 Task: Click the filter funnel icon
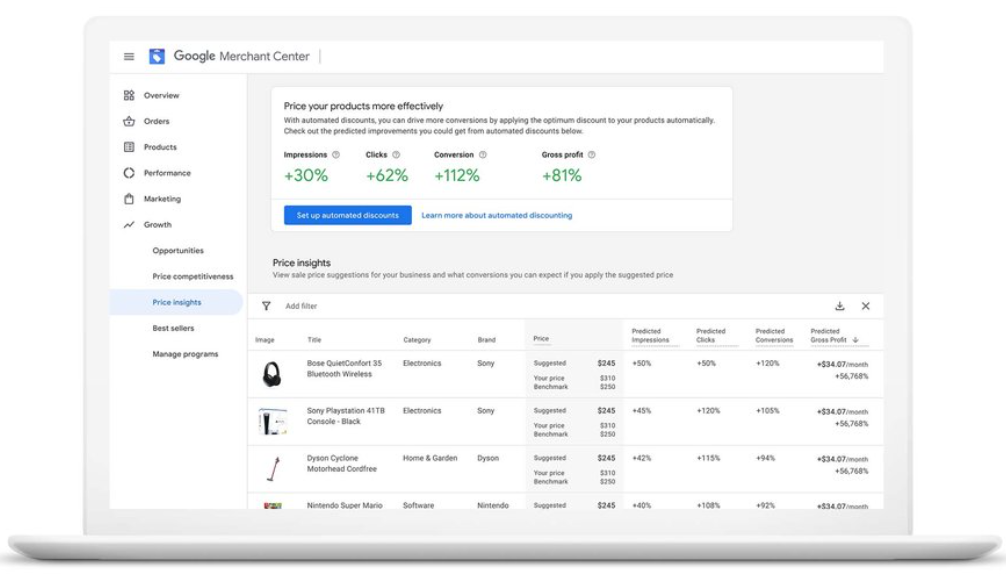(x=266, y=306)
